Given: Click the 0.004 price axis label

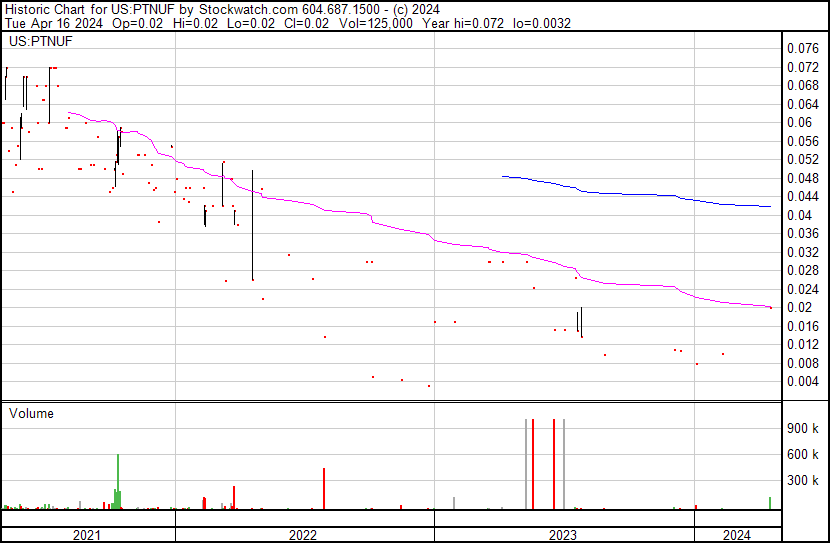Looking at the screenshot, I should [x=802, y=381].
